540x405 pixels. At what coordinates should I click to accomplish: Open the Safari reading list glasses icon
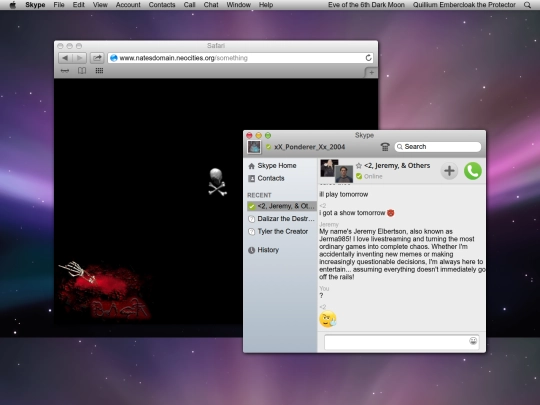(65, 71)
